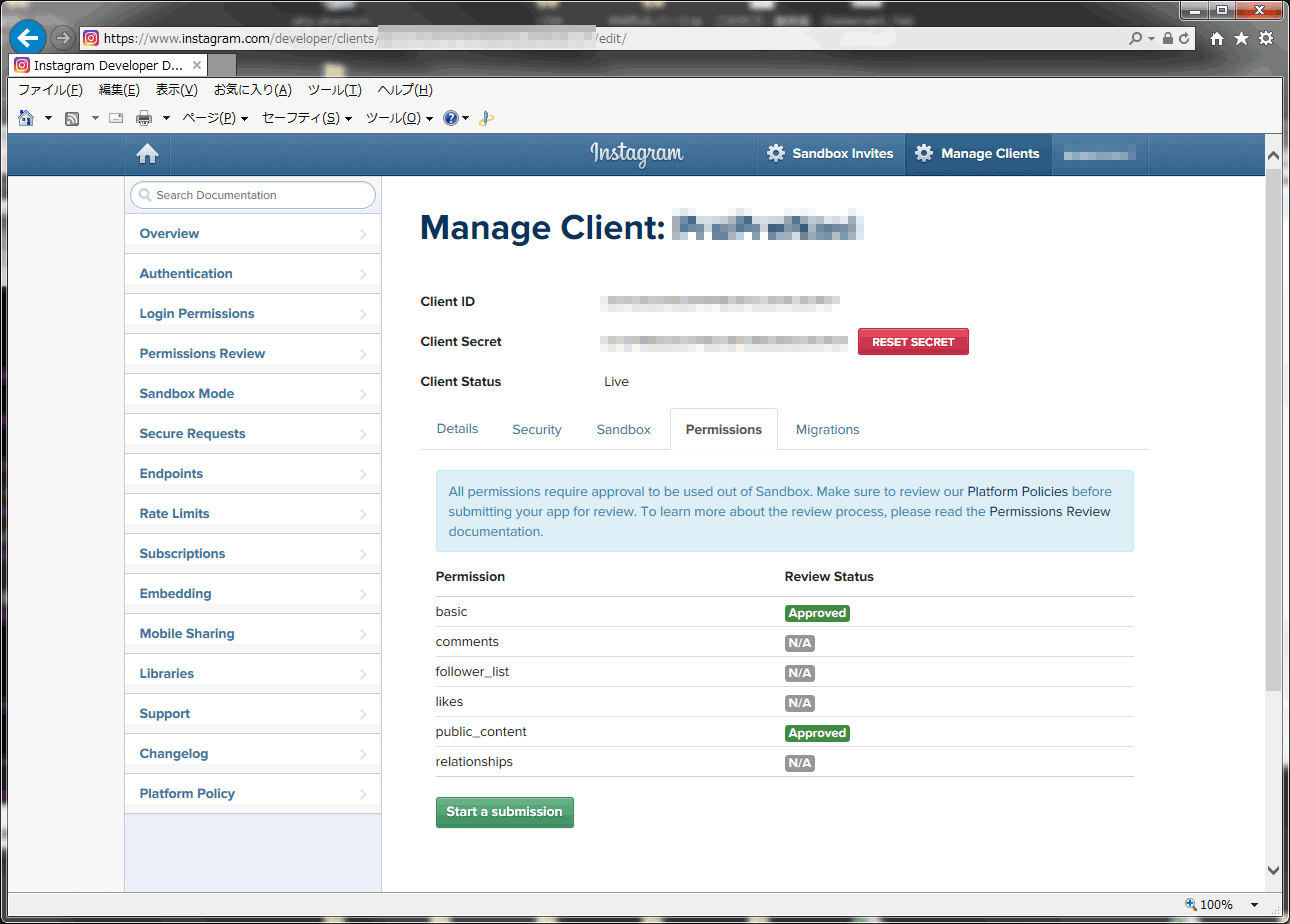Click the read mail icon in command bar
Viewport: 1290px width, 924px height.
(x=116, y=118)
